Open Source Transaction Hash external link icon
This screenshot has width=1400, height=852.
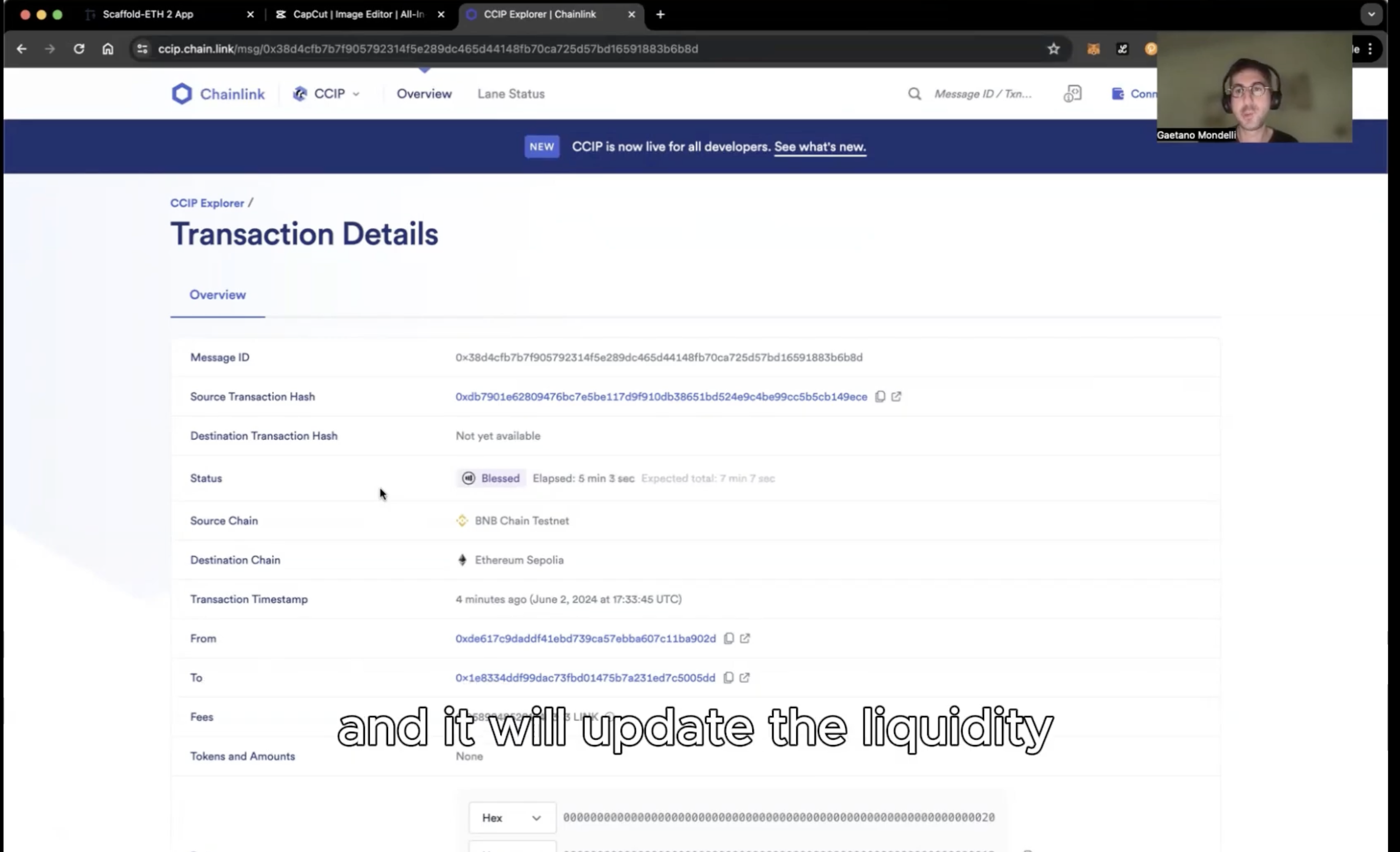coord(896,396)
